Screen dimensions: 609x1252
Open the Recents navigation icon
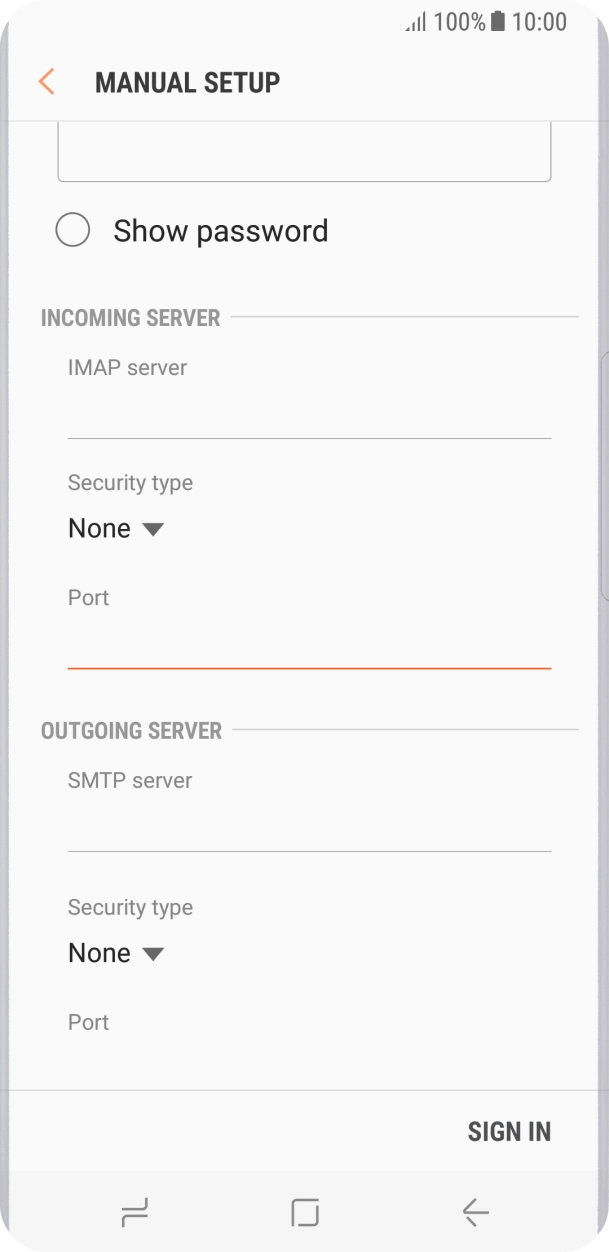tap(135, 1211)
